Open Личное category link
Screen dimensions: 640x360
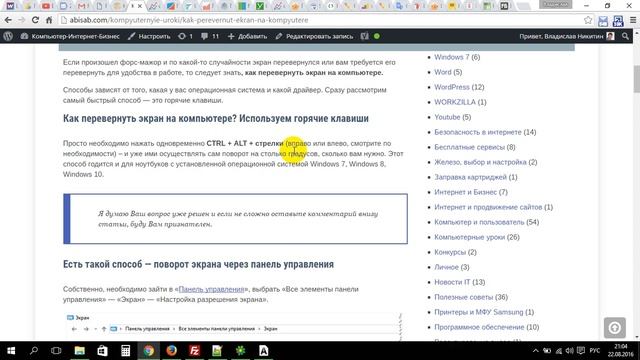(x=446, y=267)
